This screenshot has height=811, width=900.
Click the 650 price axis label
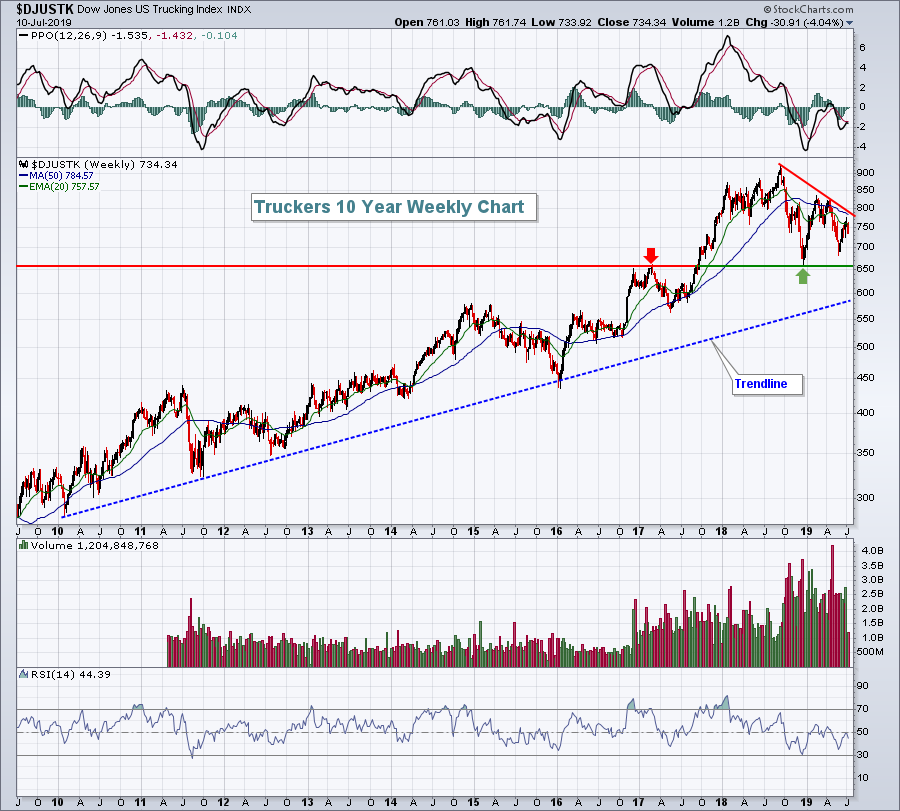(865, 269)
